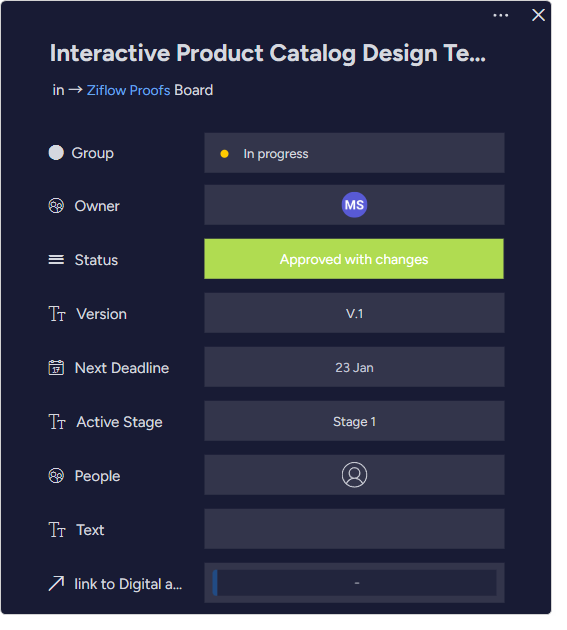Open the Ziflow Proofs board link

[x=129, y=90]
